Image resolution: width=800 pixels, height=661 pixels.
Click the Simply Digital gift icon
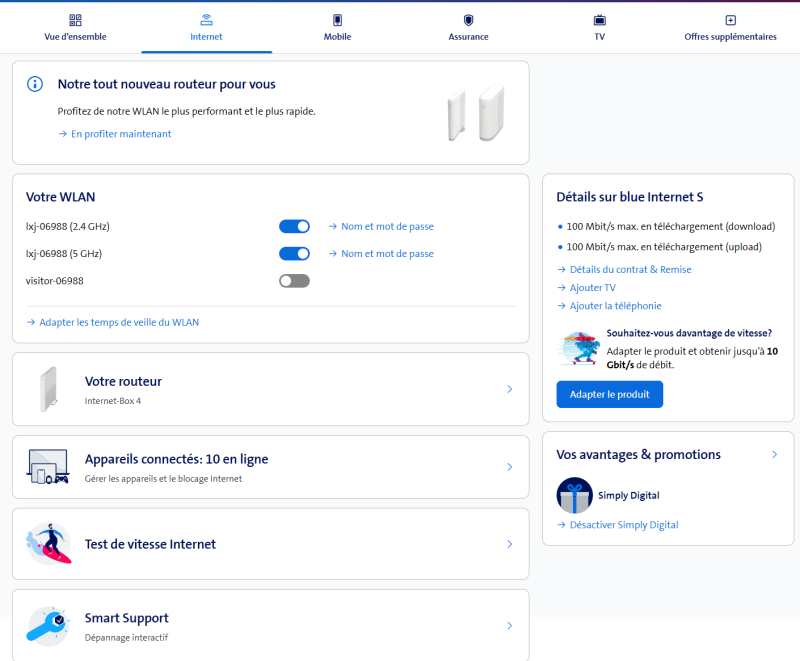point(574,495)
